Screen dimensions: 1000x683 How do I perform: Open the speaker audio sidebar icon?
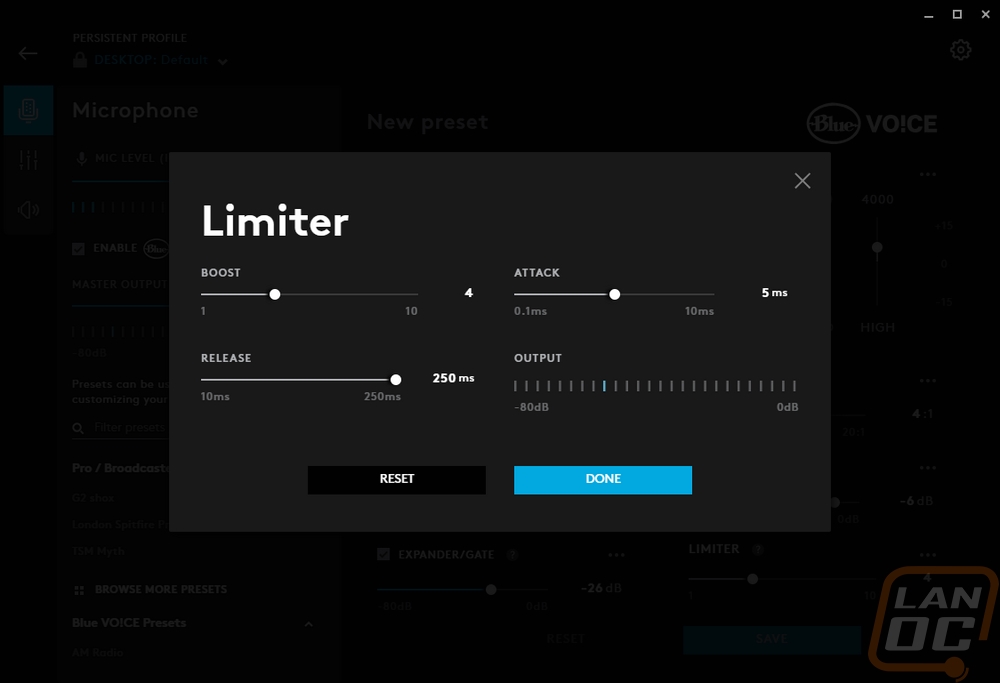28,209
